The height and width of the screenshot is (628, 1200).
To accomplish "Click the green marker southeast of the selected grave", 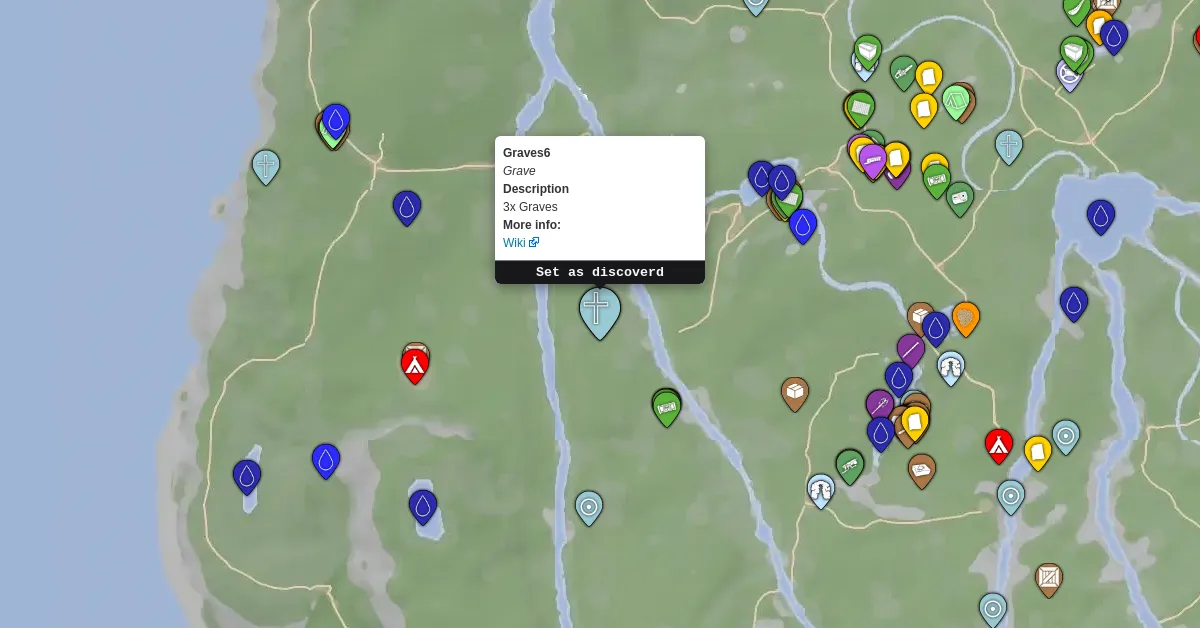I will coord(667,408).
